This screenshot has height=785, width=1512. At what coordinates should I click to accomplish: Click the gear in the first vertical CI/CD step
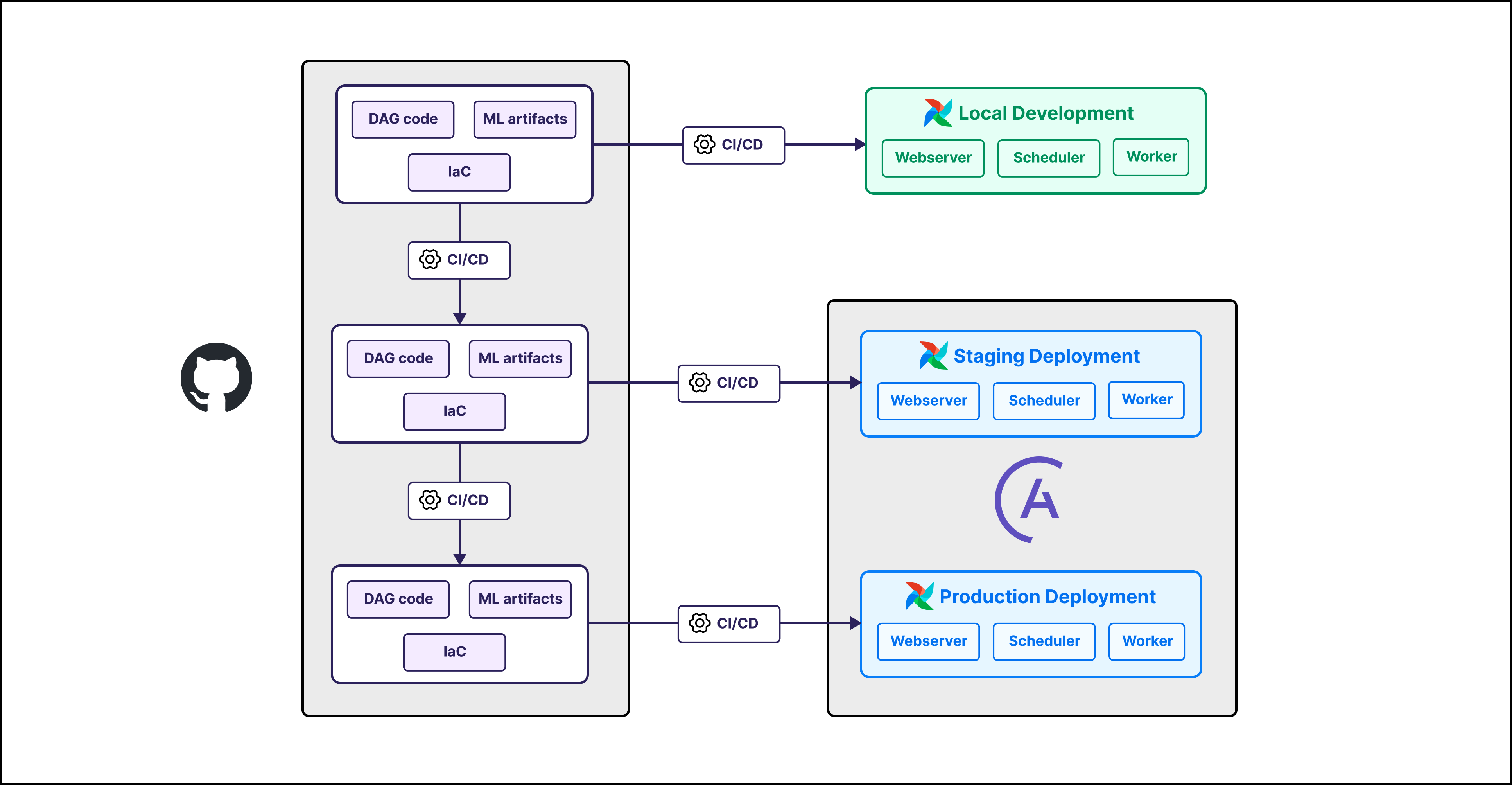[x=430, y=259]
